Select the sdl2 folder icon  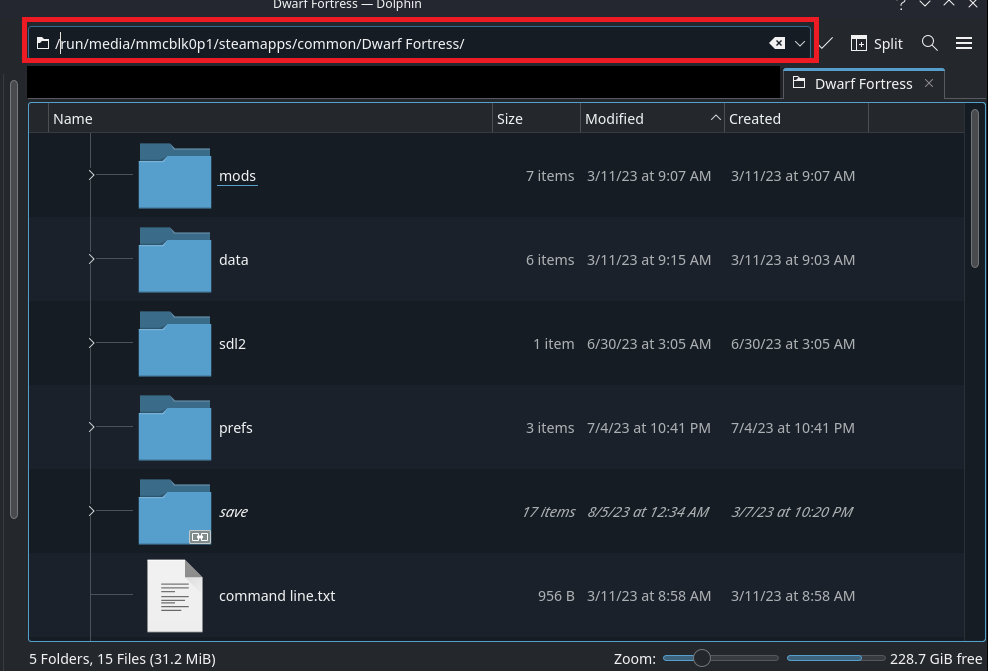pos(175,343)
